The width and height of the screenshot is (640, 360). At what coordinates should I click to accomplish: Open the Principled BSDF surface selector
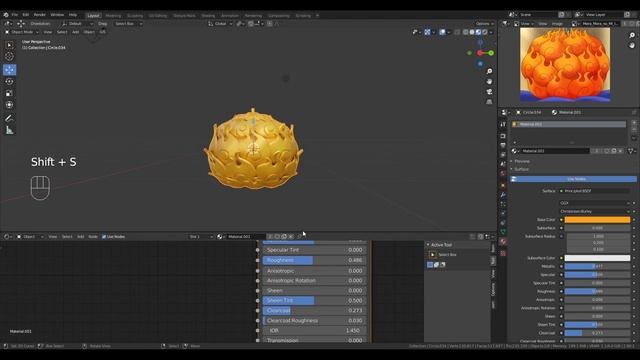click(x=595, y=191)
